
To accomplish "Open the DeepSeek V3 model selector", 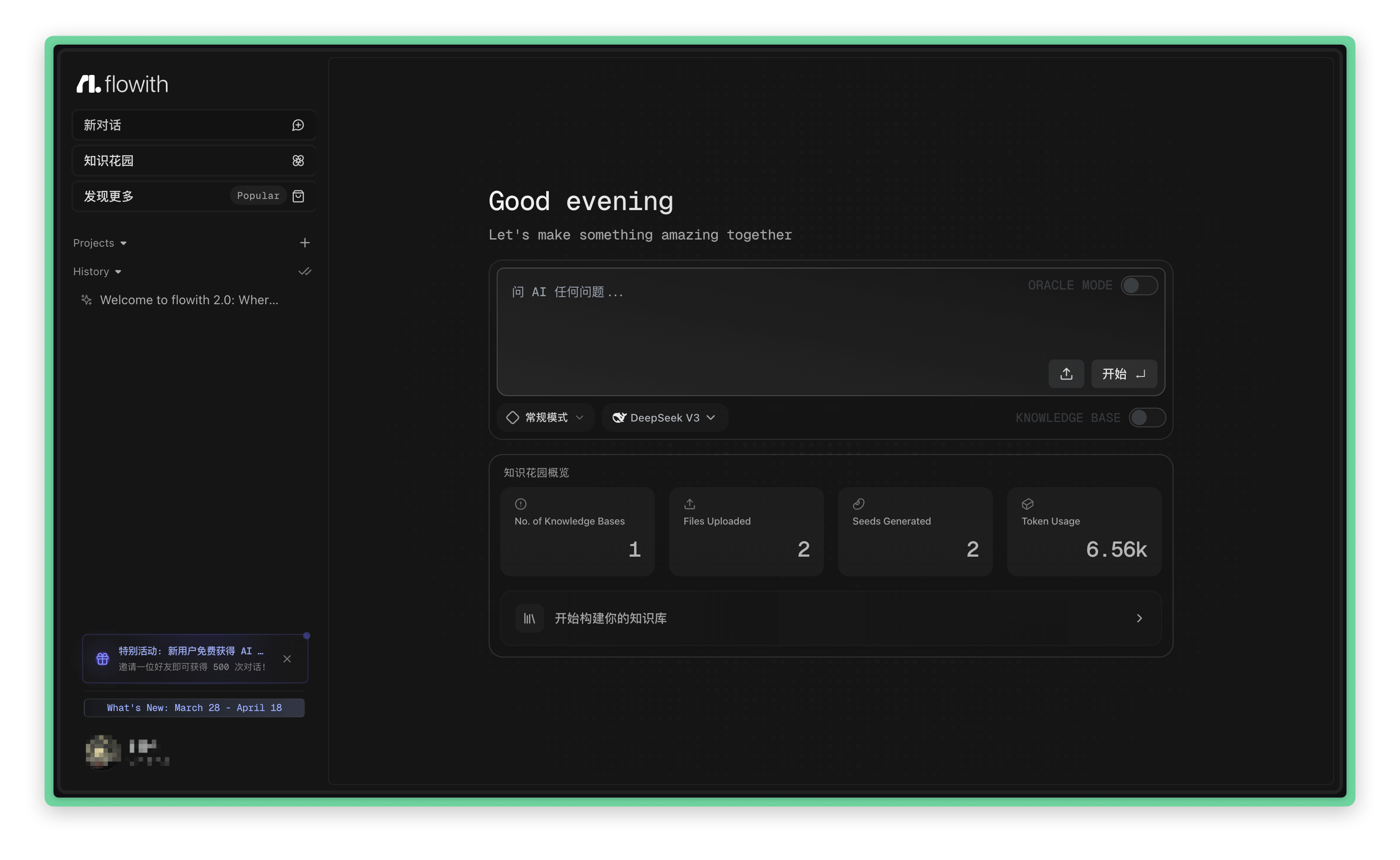I will [x=664, y=418].
